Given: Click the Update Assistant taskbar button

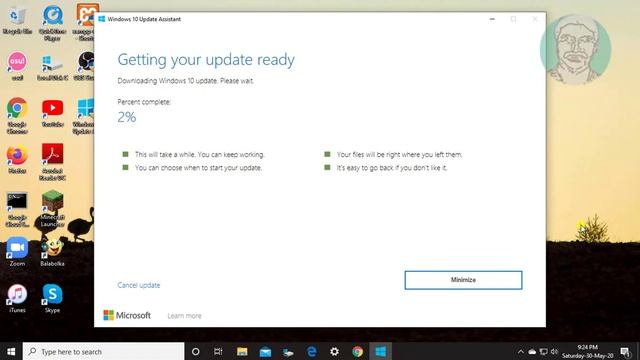Looking at the screenshot, I should pos(381,351).
